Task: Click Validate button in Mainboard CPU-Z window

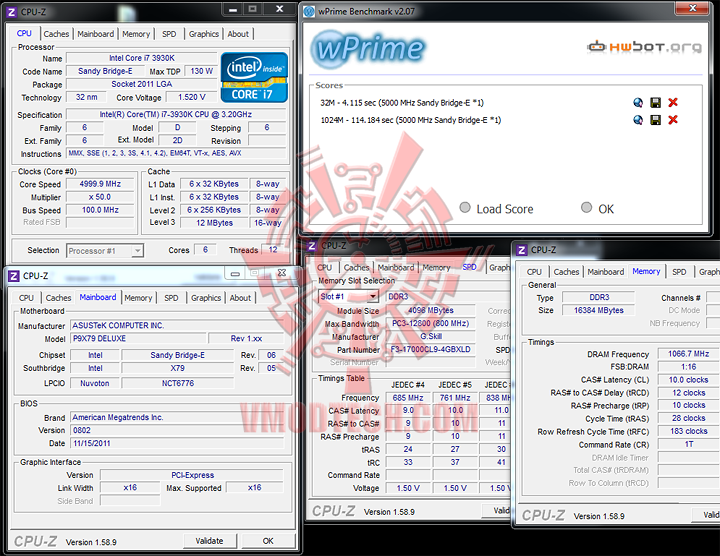Action: pos(210,541)
